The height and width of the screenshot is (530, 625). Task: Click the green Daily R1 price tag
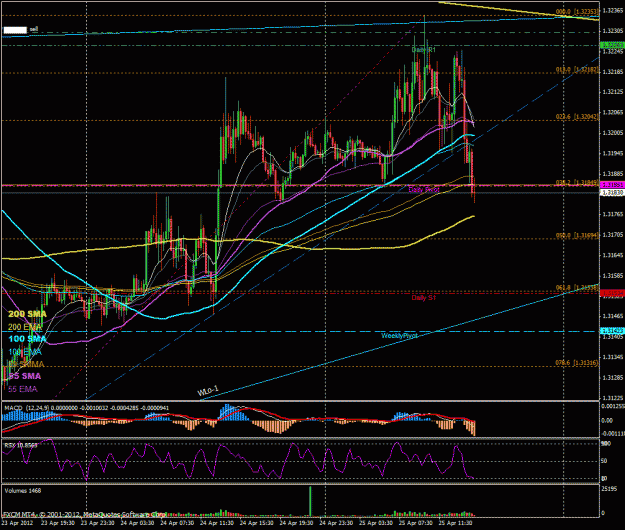click(x=612, y=45)
